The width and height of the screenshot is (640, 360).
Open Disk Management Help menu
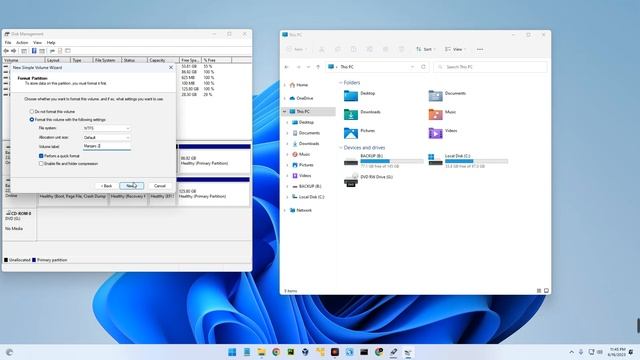(51, 42)
